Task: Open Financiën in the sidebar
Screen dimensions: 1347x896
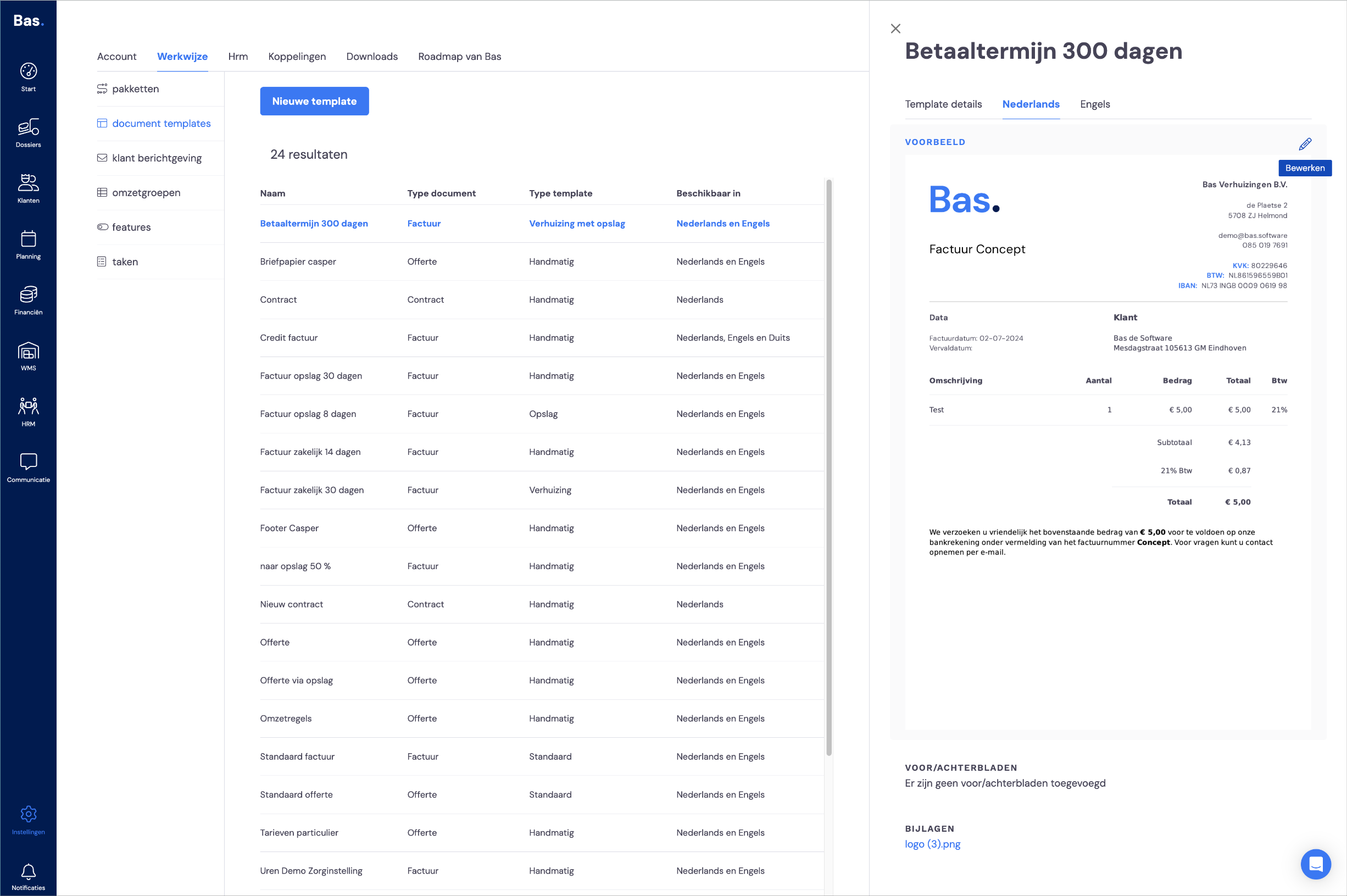Action: [28, 300]
